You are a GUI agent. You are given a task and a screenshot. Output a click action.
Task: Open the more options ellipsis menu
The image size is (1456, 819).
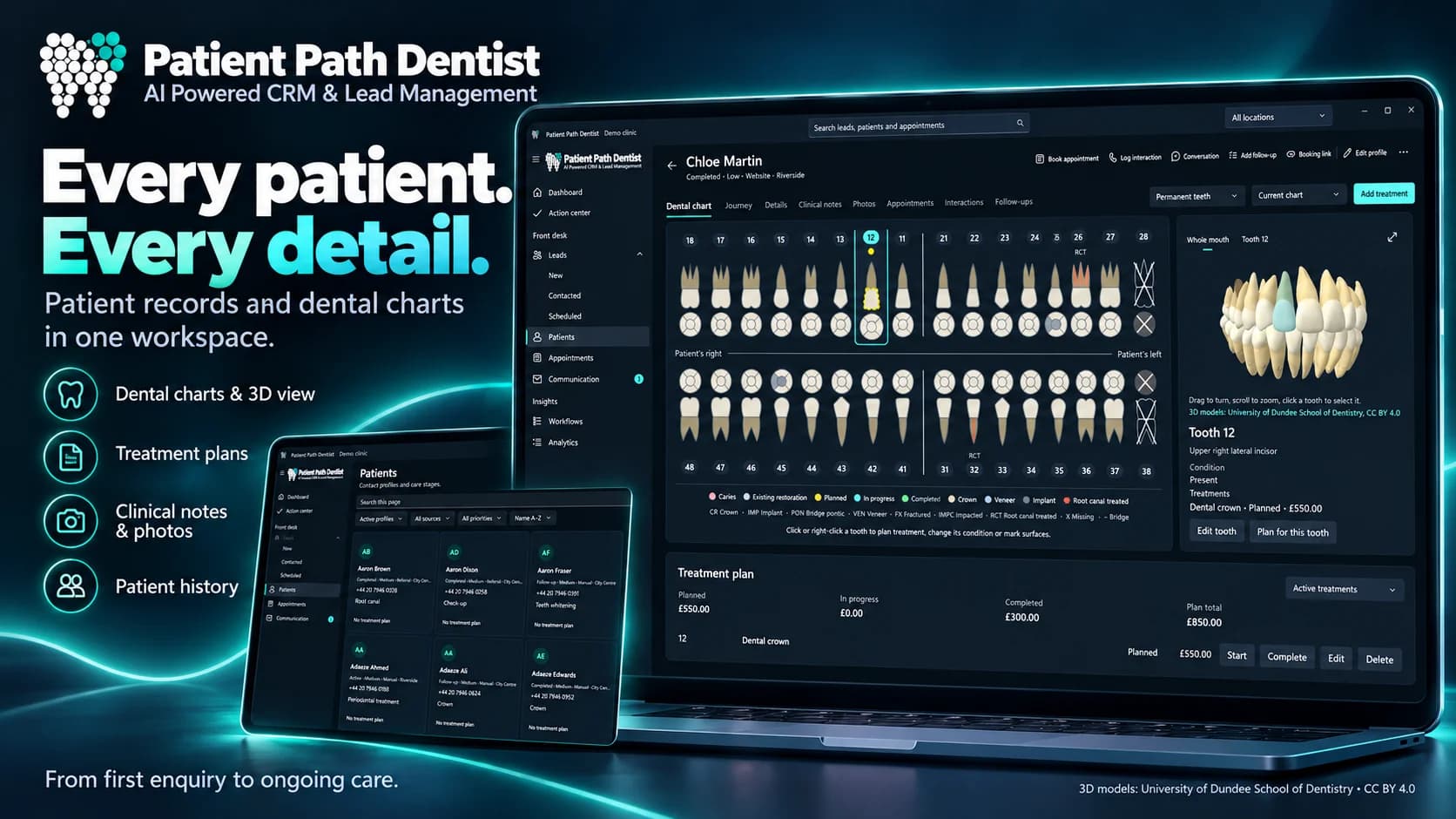(1404, 152)
